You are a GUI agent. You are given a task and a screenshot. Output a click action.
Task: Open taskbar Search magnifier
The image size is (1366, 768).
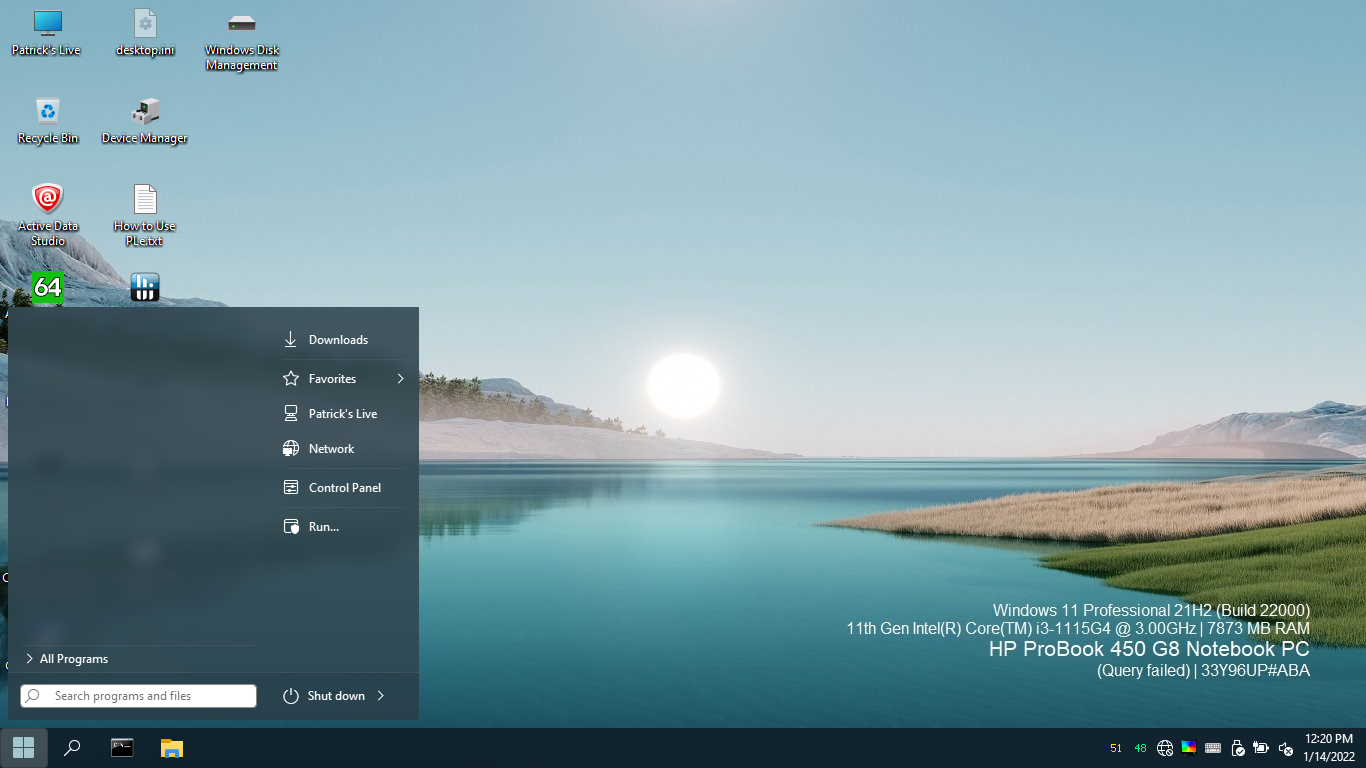click(72, 748)
